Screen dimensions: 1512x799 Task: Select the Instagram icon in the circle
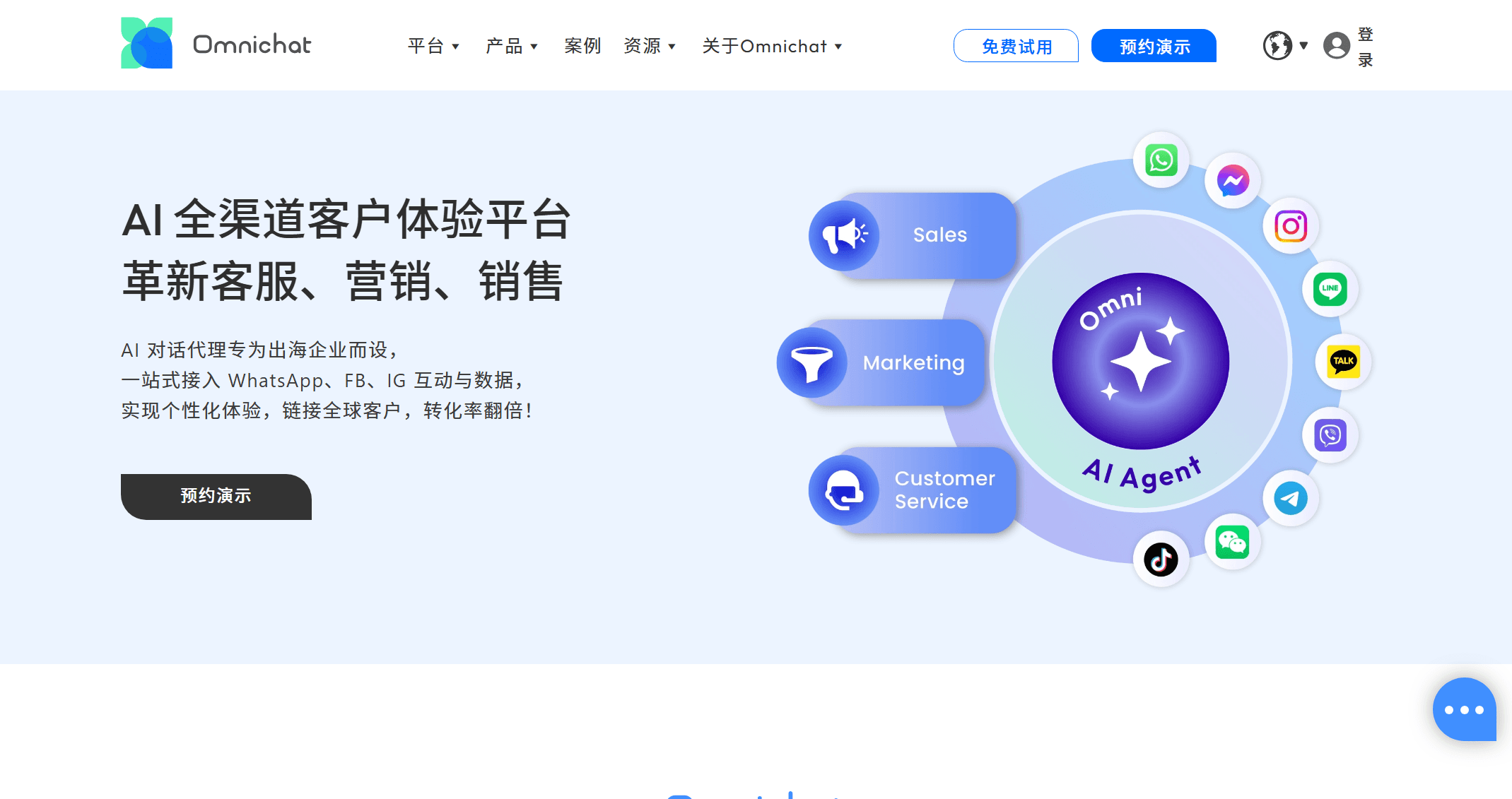tap(1290, 226)
